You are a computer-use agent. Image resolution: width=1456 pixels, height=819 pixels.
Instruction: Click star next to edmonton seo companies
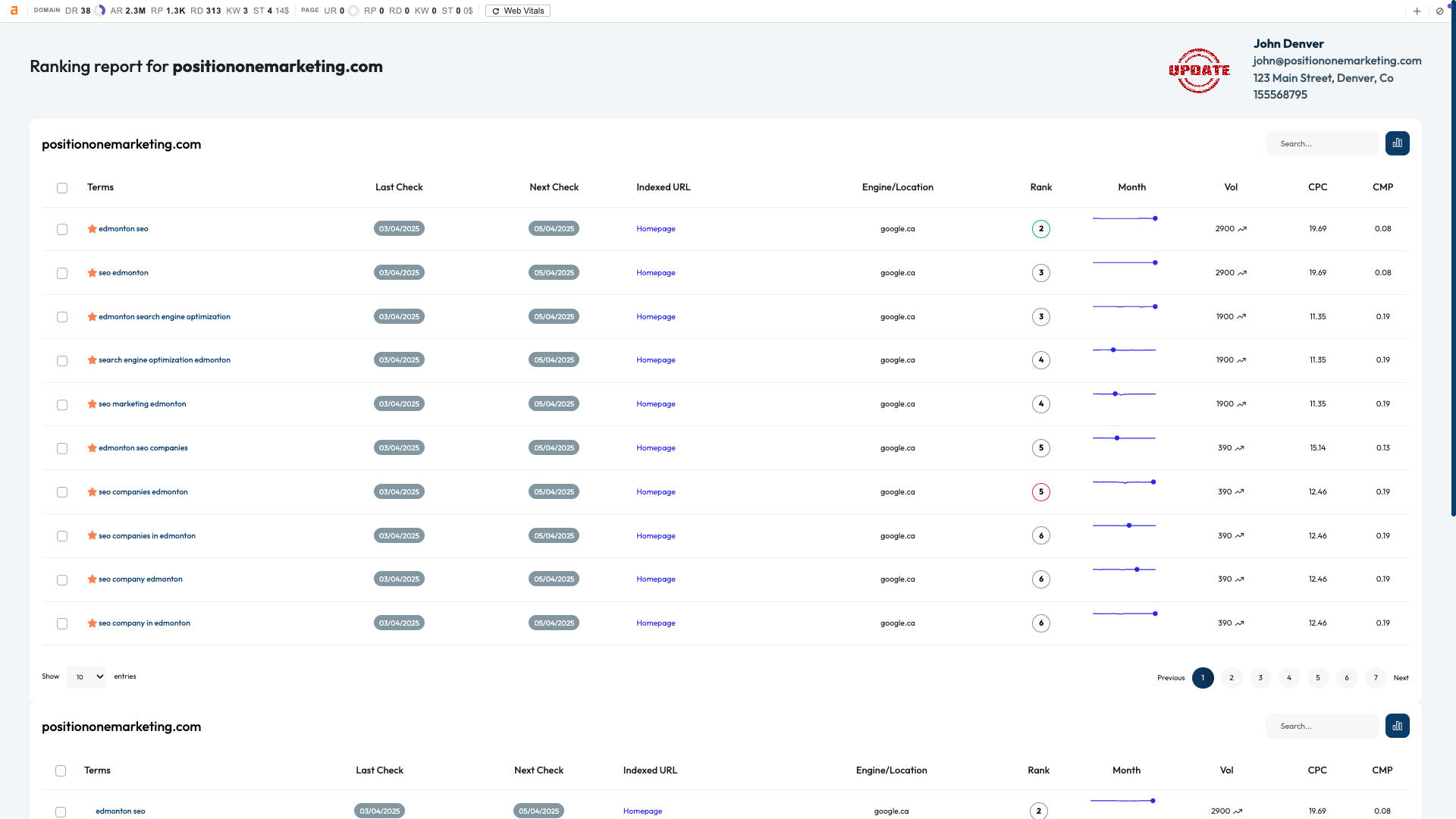coord(92,448)
